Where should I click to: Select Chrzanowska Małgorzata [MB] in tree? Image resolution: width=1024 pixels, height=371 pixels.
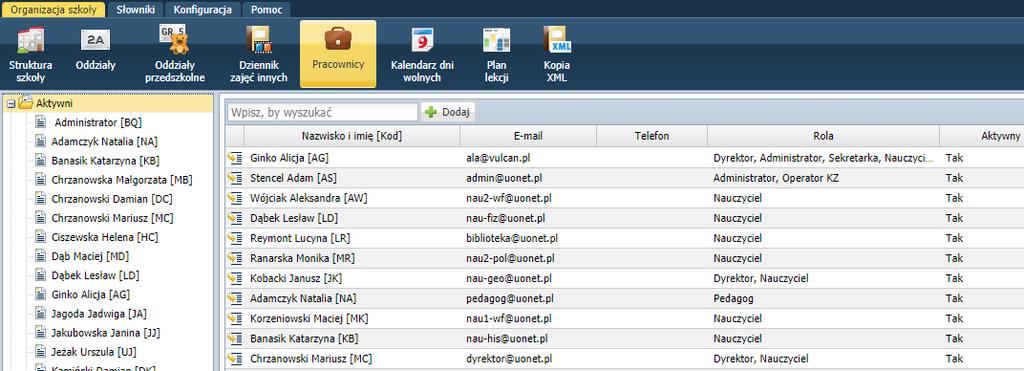122,180
